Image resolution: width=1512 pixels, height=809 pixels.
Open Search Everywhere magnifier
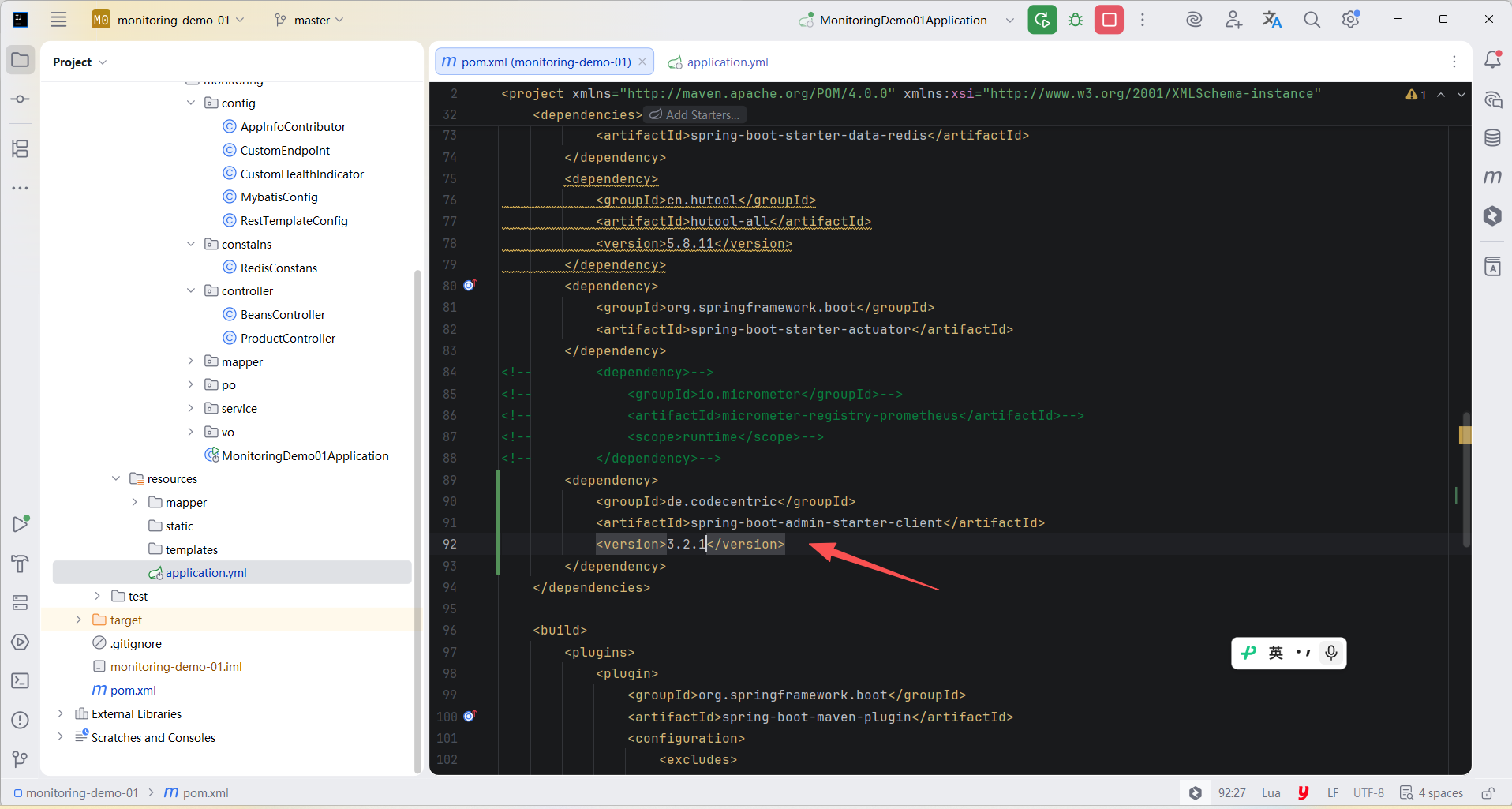coord(1312,20)
